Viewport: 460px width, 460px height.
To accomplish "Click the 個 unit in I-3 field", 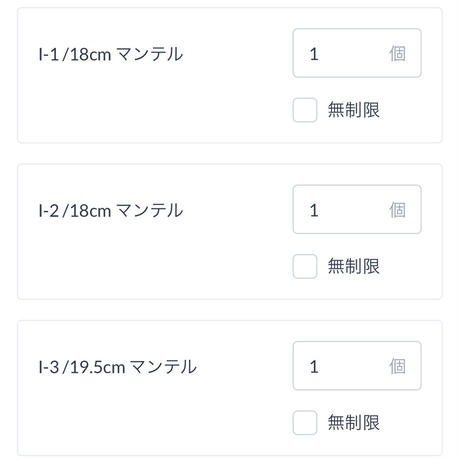I will 397,366.
